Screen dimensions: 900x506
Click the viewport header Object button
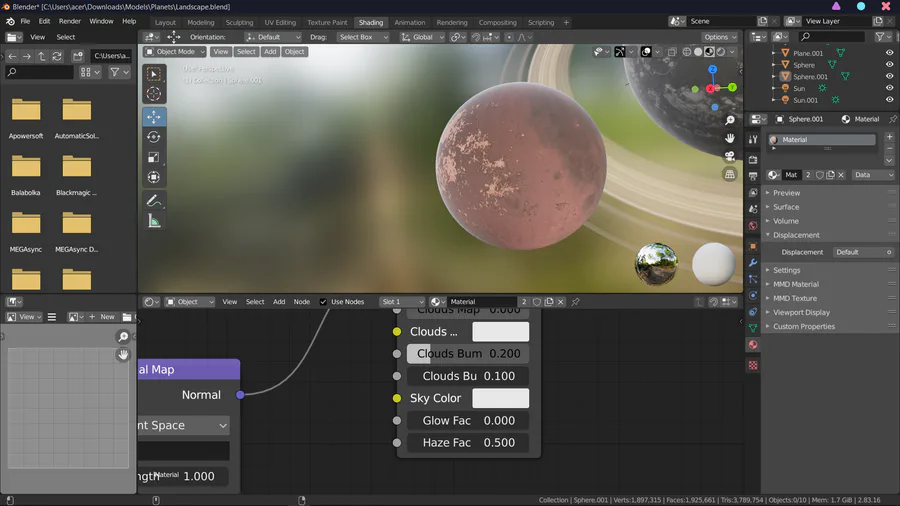[294, 52]
